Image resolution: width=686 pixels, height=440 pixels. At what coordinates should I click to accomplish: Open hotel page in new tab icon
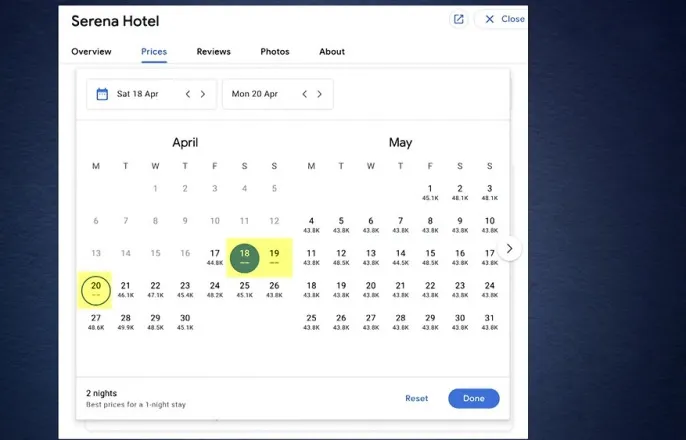coord(458,19)
